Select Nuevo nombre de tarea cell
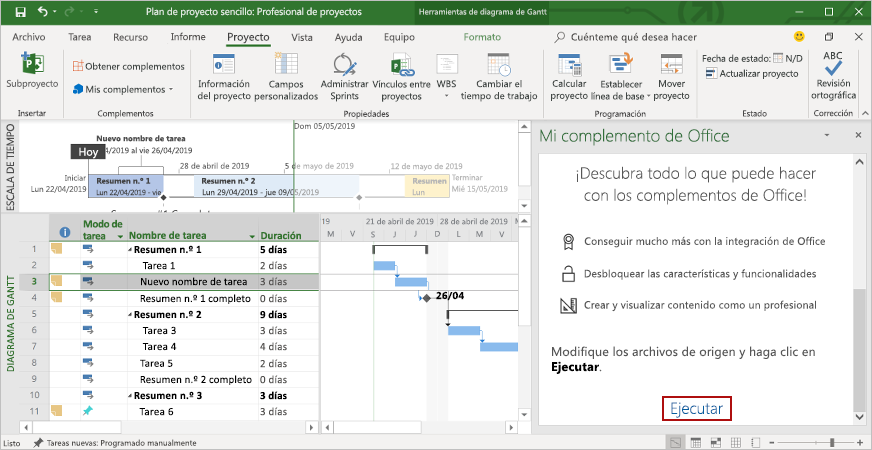 pos(193,282)
